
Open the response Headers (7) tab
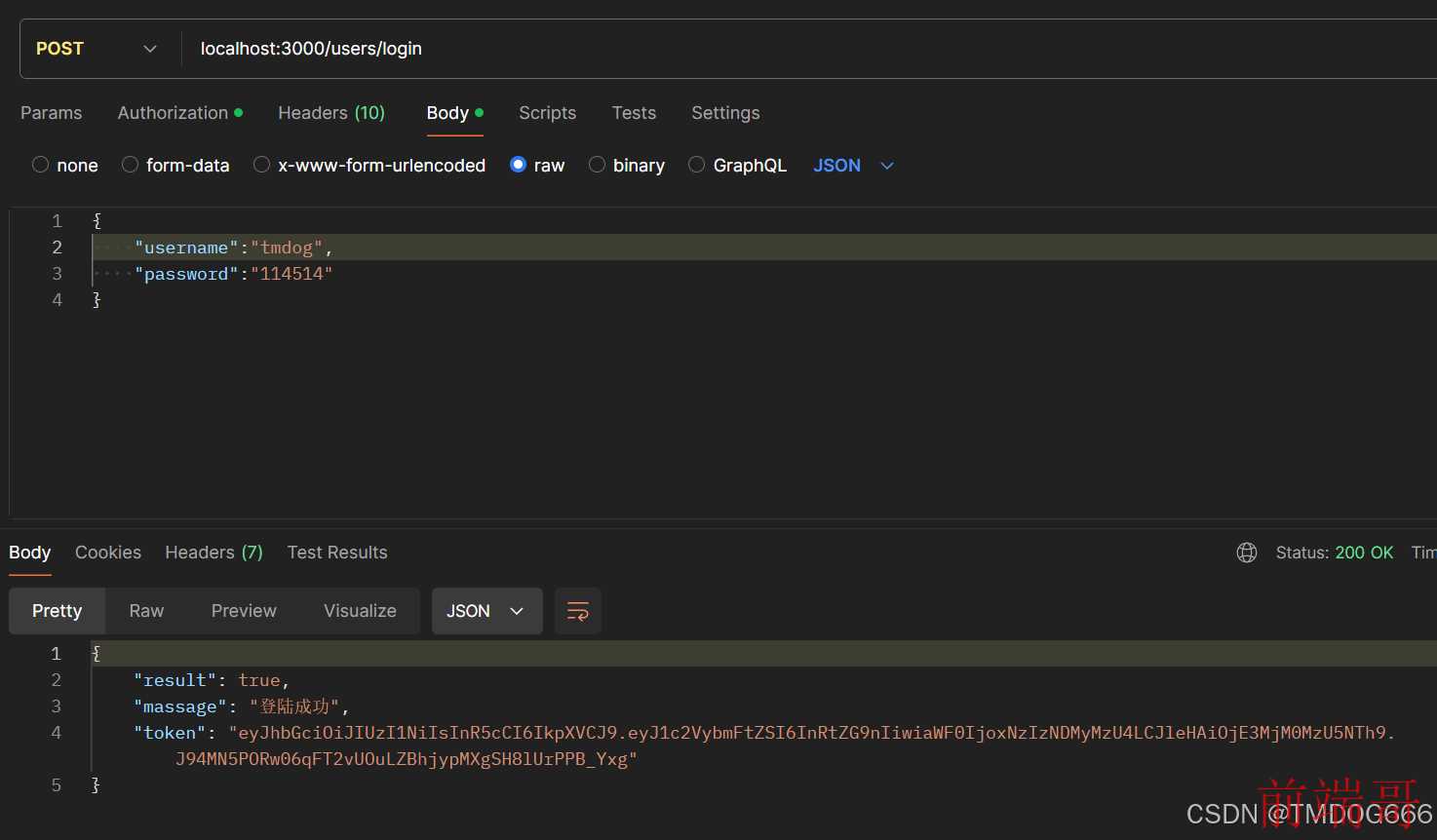214,553
